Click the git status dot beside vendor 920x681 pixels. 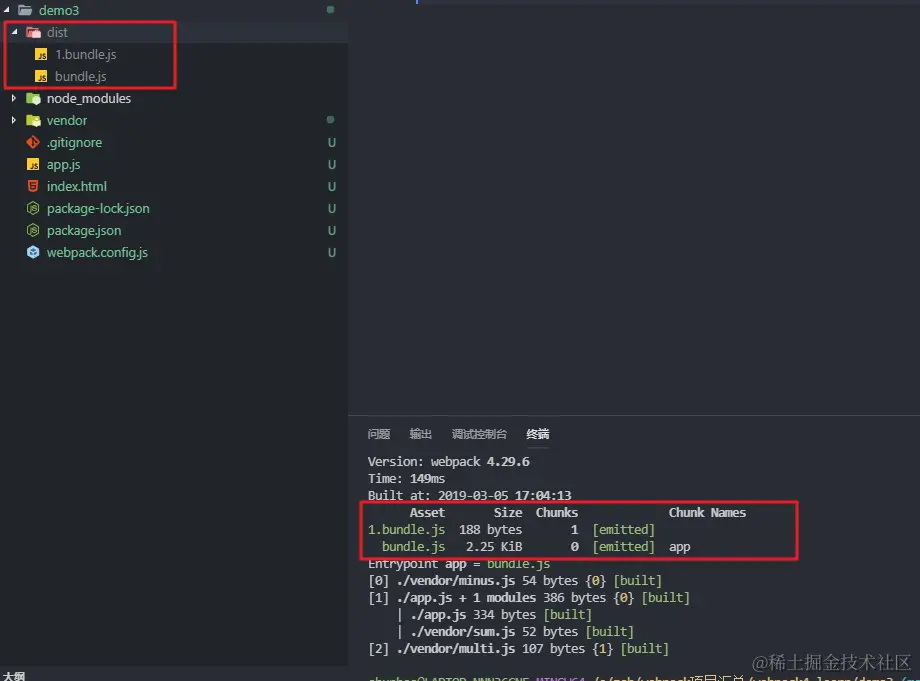coord(330,120)
